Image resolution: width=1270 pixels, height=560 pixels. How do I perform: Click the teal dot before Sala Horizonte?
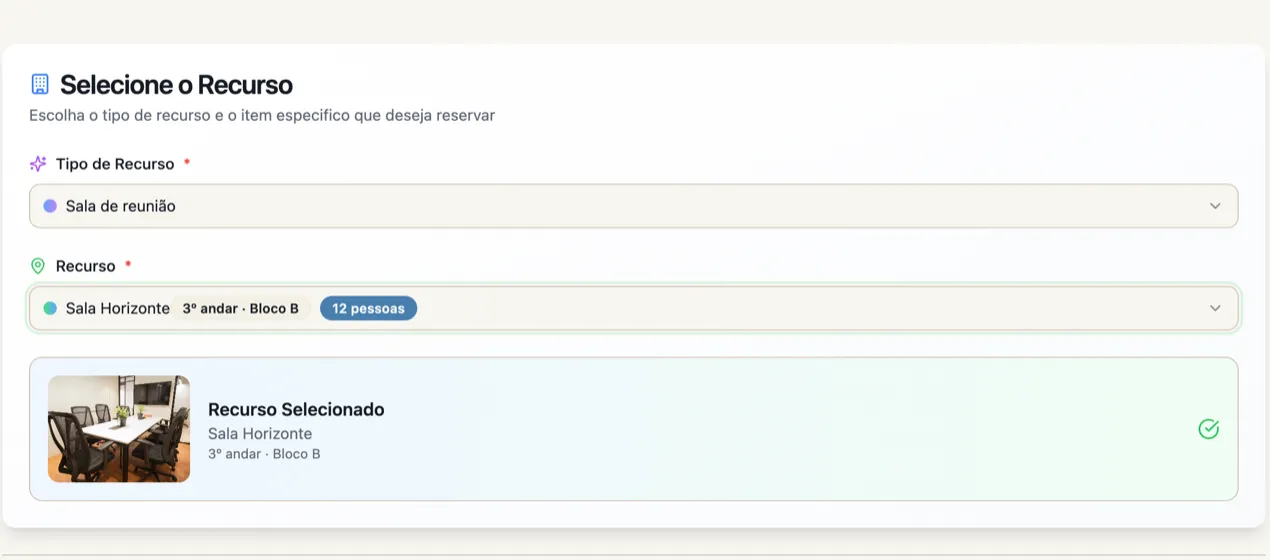[x=50, y=308]
